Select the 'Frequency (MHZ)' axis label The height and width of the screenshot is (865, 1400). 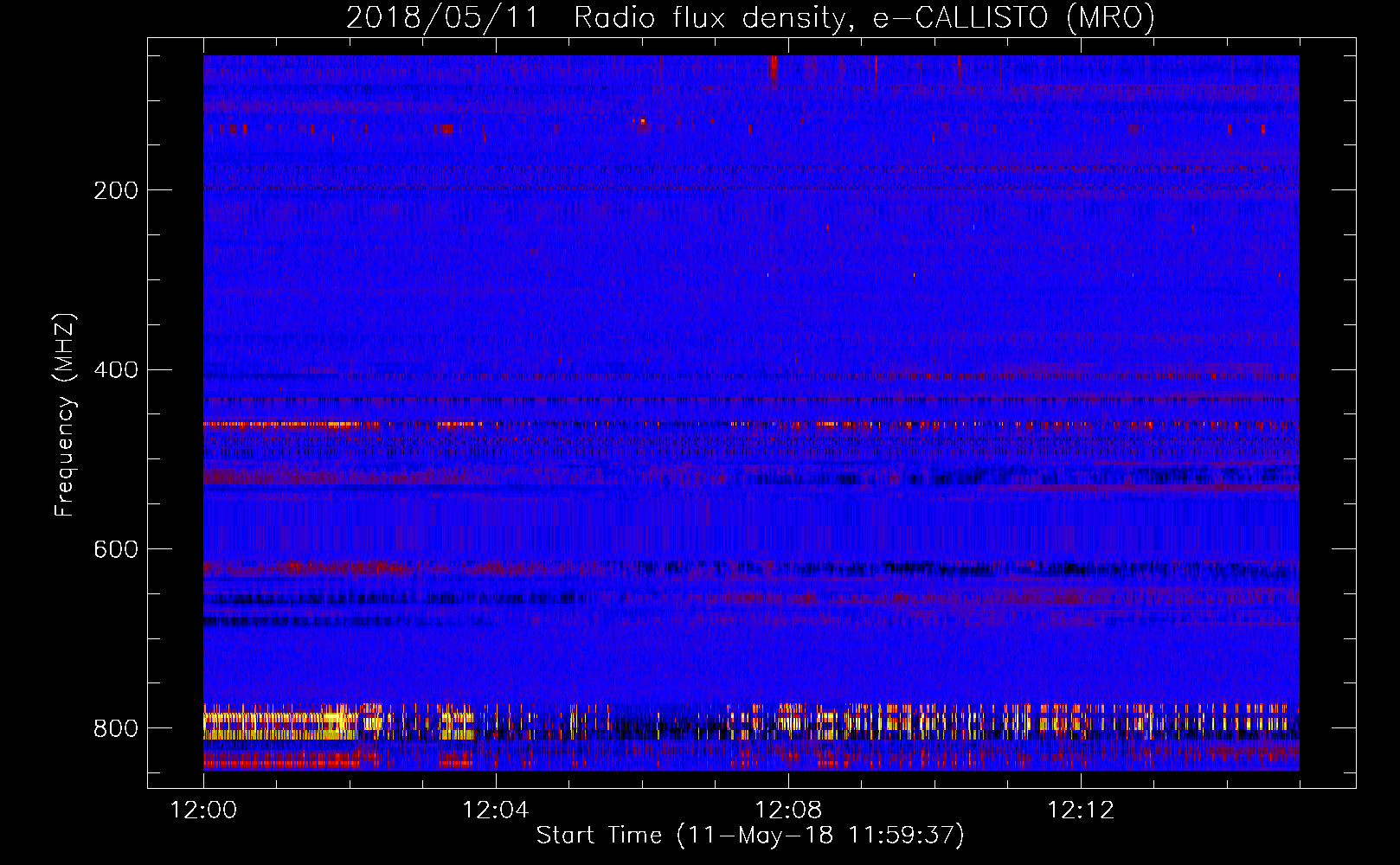point(65,415)
